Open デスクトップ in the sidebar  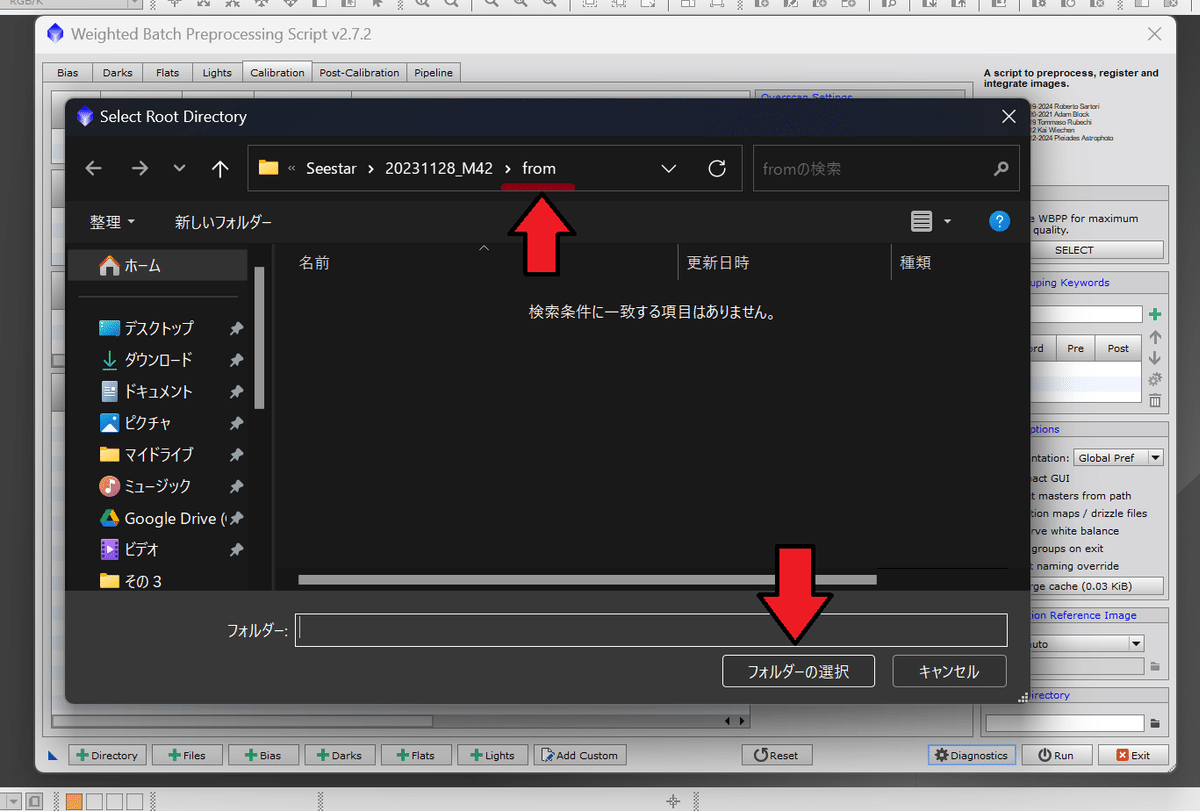pyautogui.click(x=159, y=328)
